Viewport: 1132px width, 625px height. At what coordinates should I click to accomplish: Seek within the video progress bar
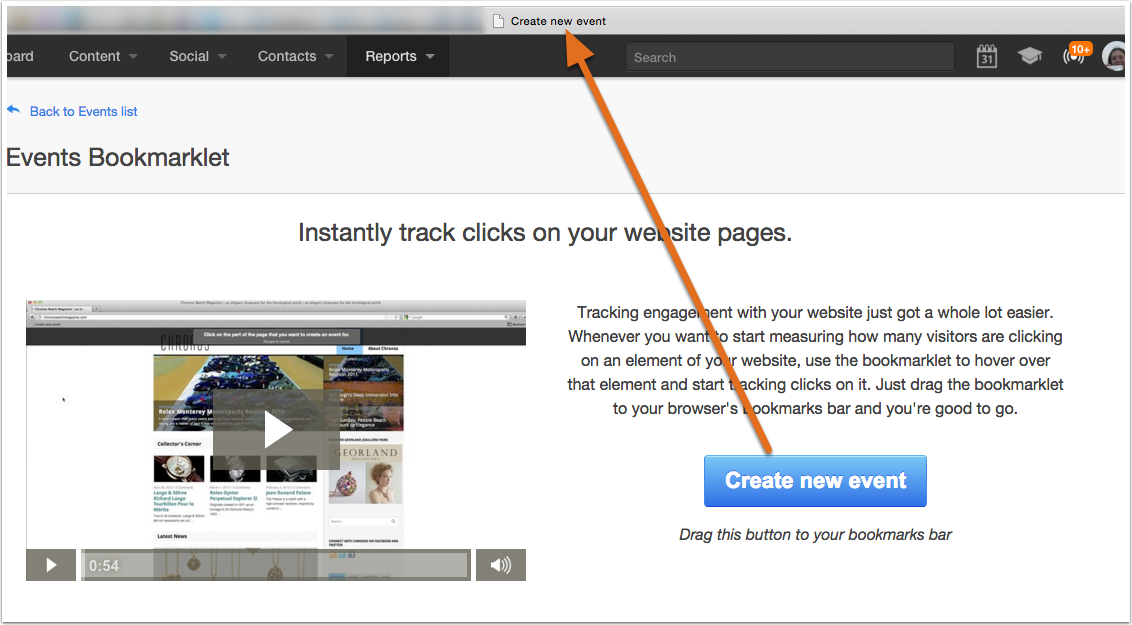pyautogui.click(x=276, y=565)
